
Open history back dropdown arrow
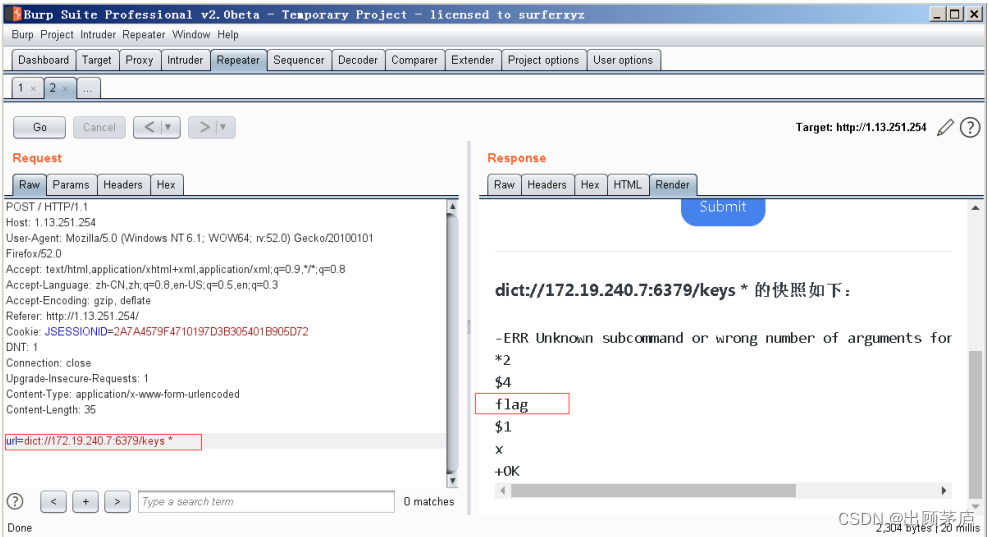pos(168,127)
